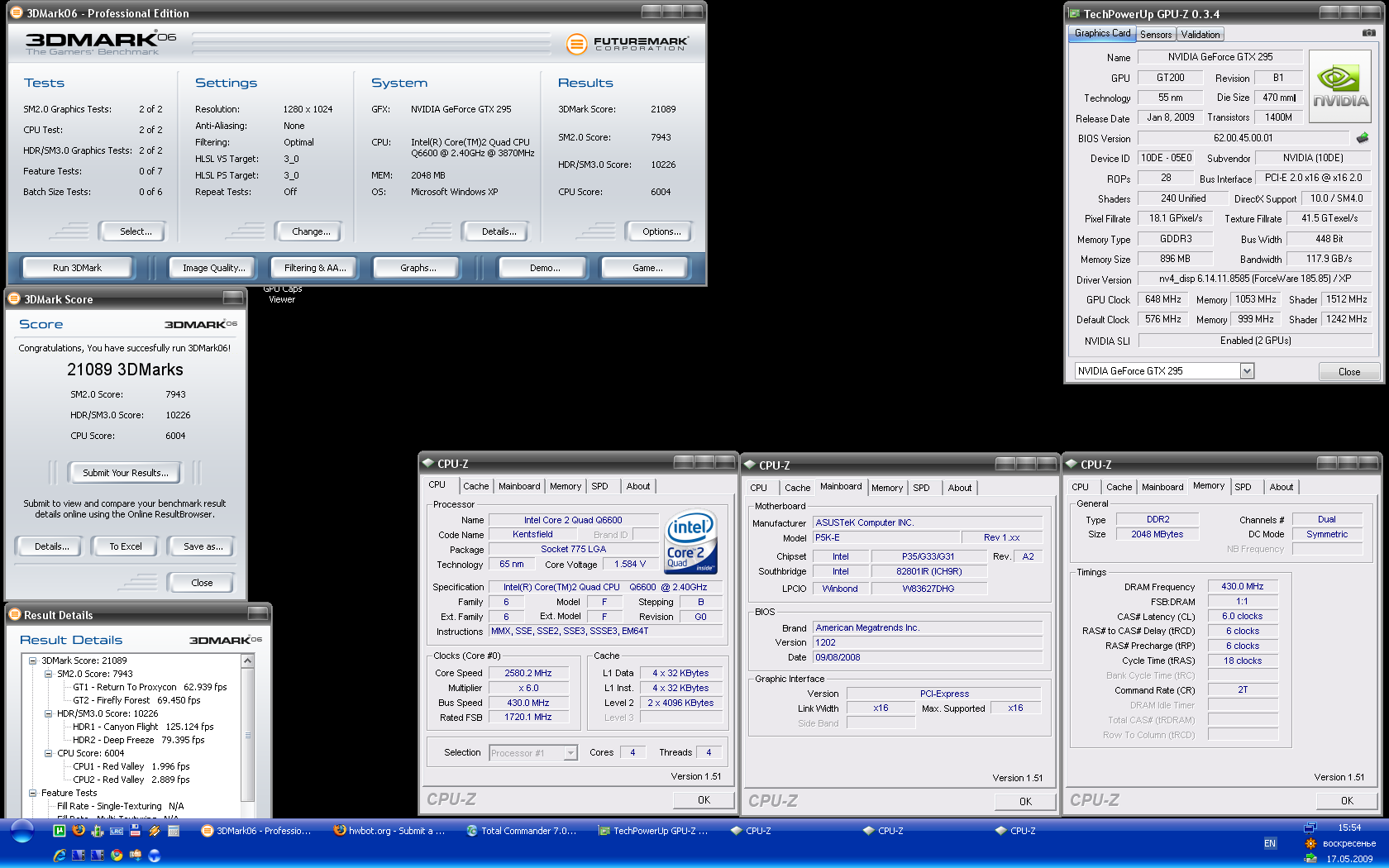
Task: Open the Image Quality settings button
Action: [213, 268]
